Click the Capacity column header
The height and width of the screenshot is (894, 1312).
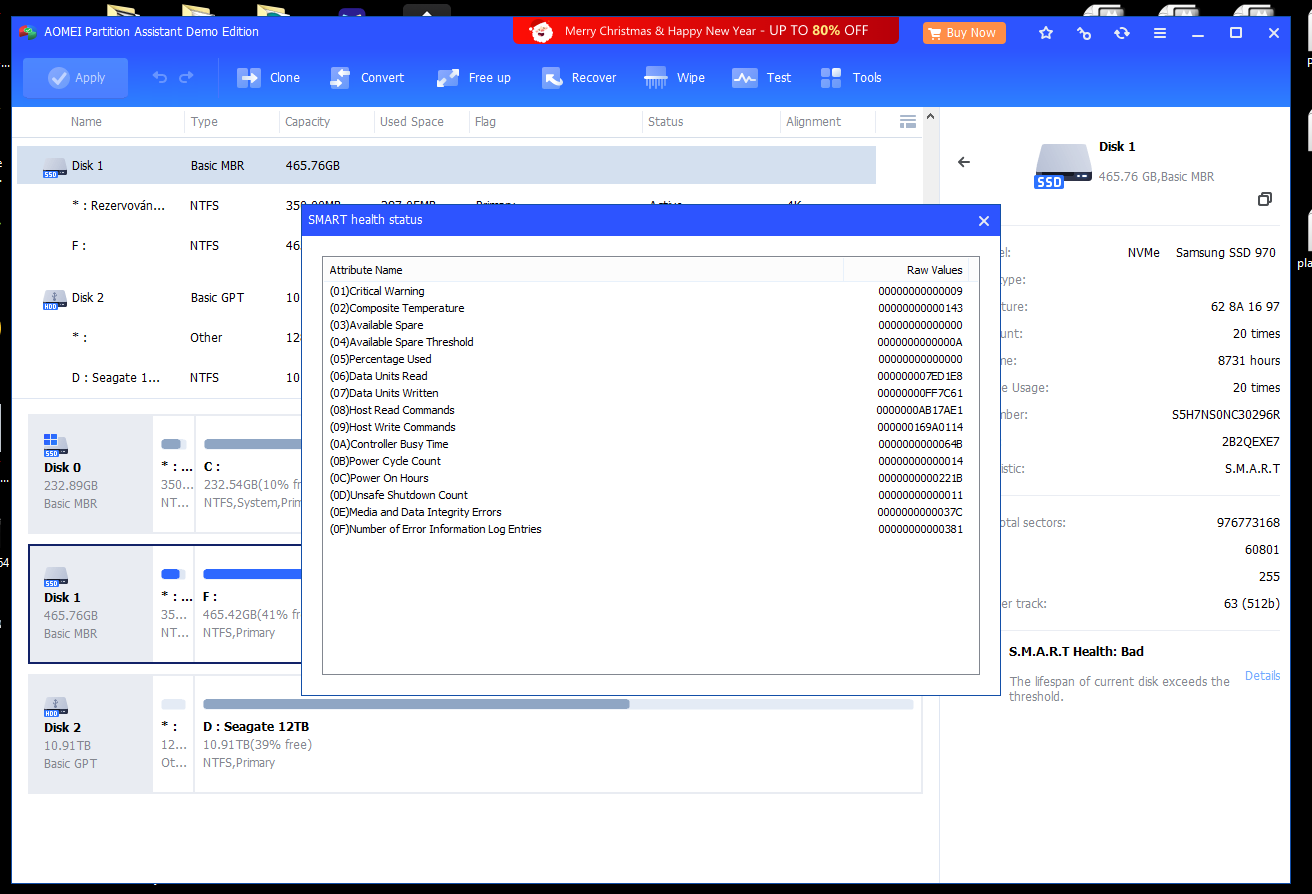click(307, 122)
